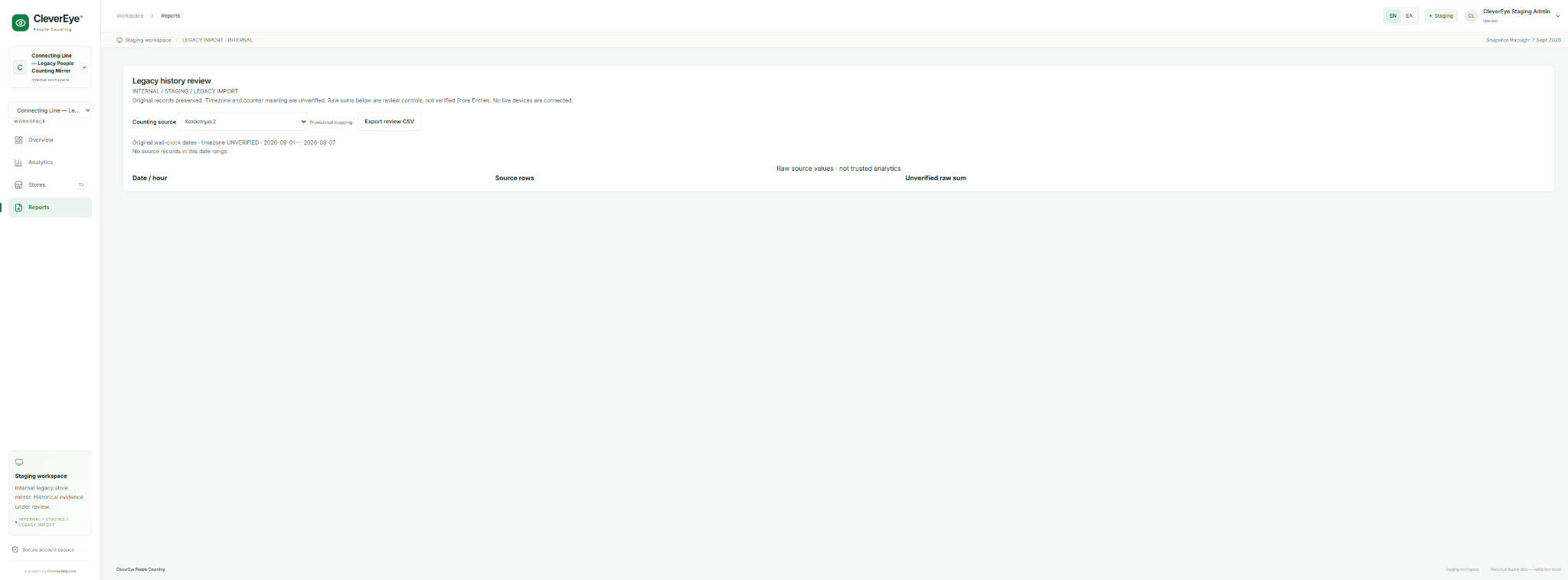
Task: Click the LEGACY IMPORT · INTERNAL breadcrumb text
Action: point(217,40)
